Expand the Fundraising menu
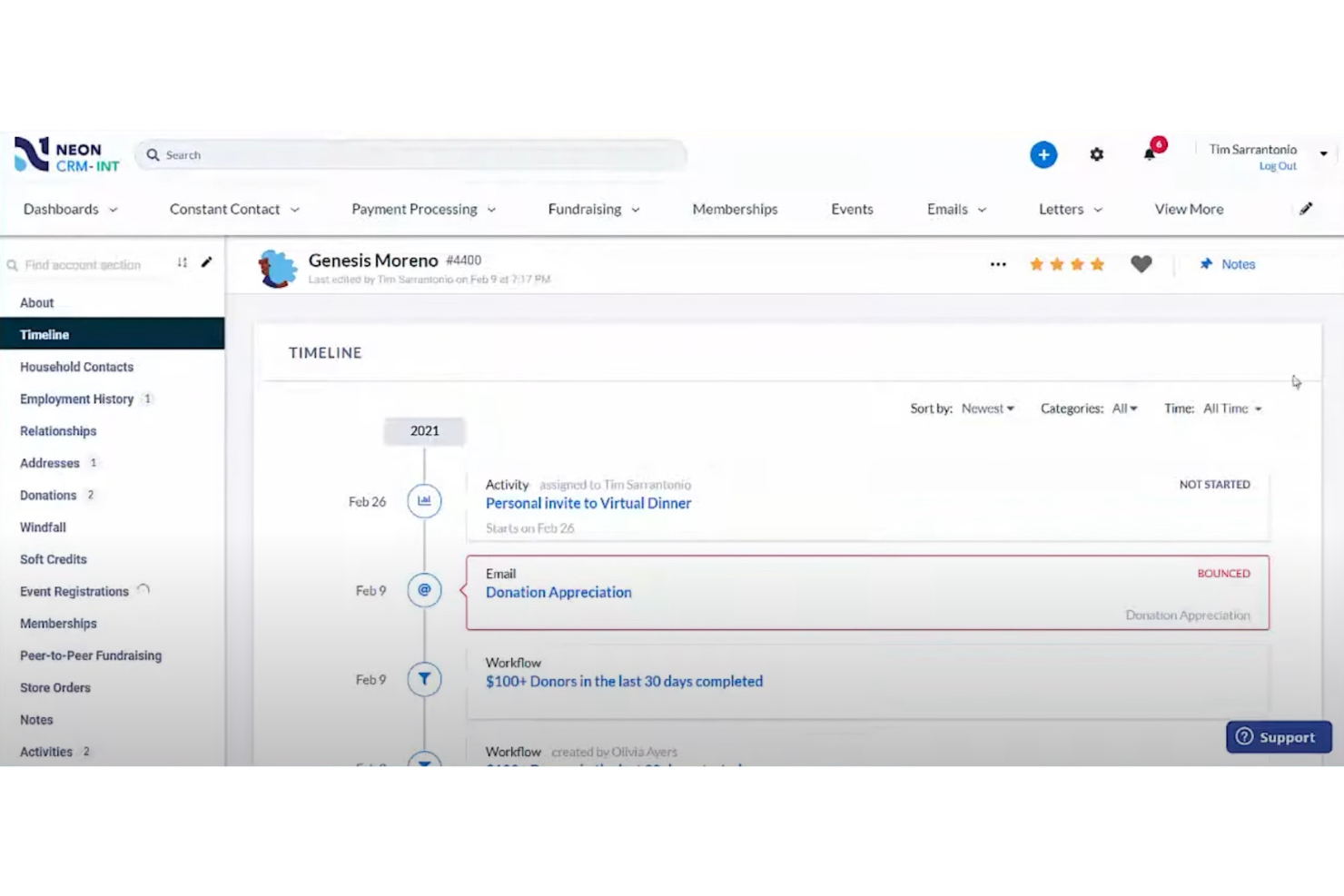Image resolution: width=1344 pixels, height=896 pixels. point(594,209)
